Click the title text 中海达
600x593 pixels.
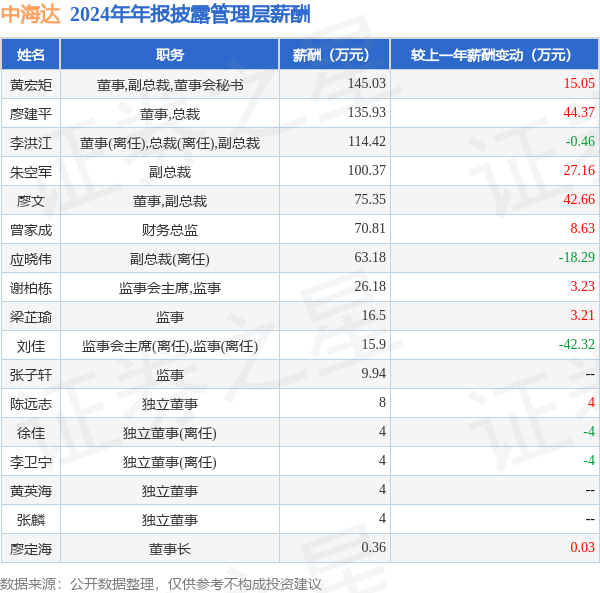[x=30, y=15]
